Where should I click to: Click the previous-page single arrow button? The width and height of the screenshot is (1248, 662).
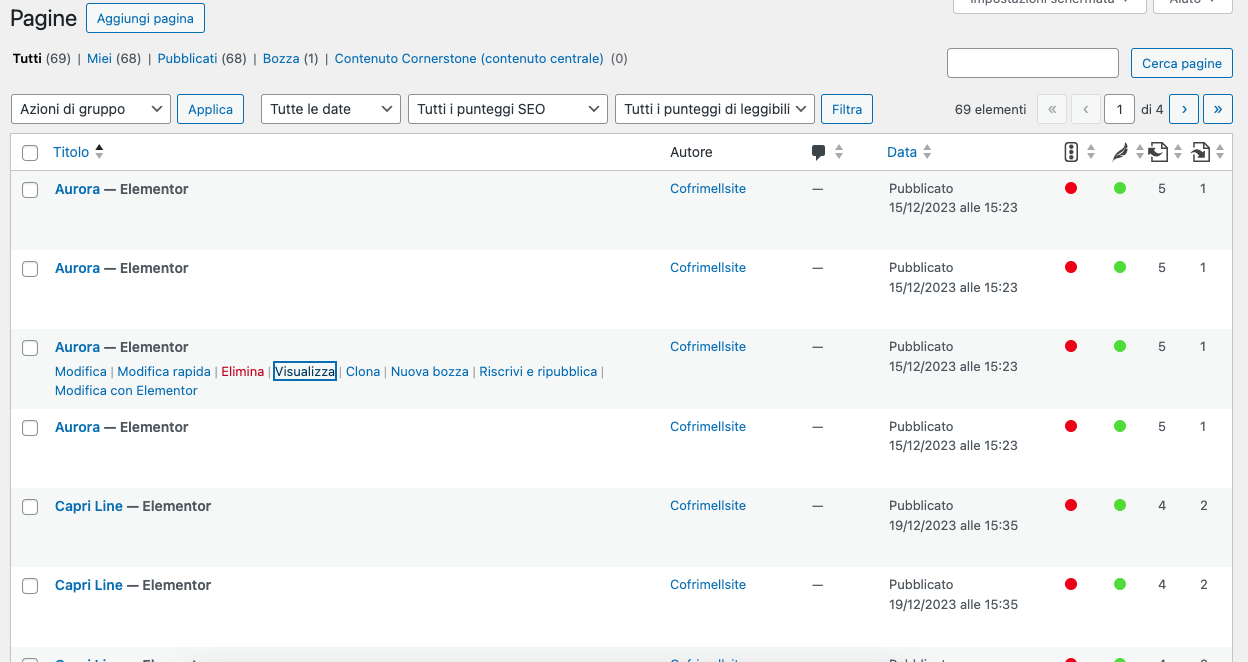coord(1086,109)
